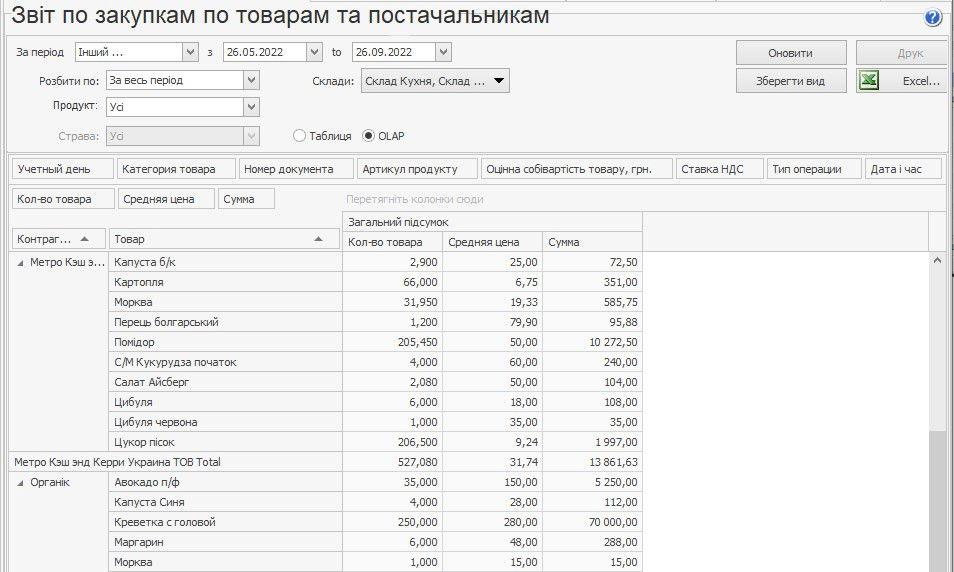The width and height of the screenshot is (954, 572).
Task: Open the Розбити по dropdown
Action: [251, 80]
